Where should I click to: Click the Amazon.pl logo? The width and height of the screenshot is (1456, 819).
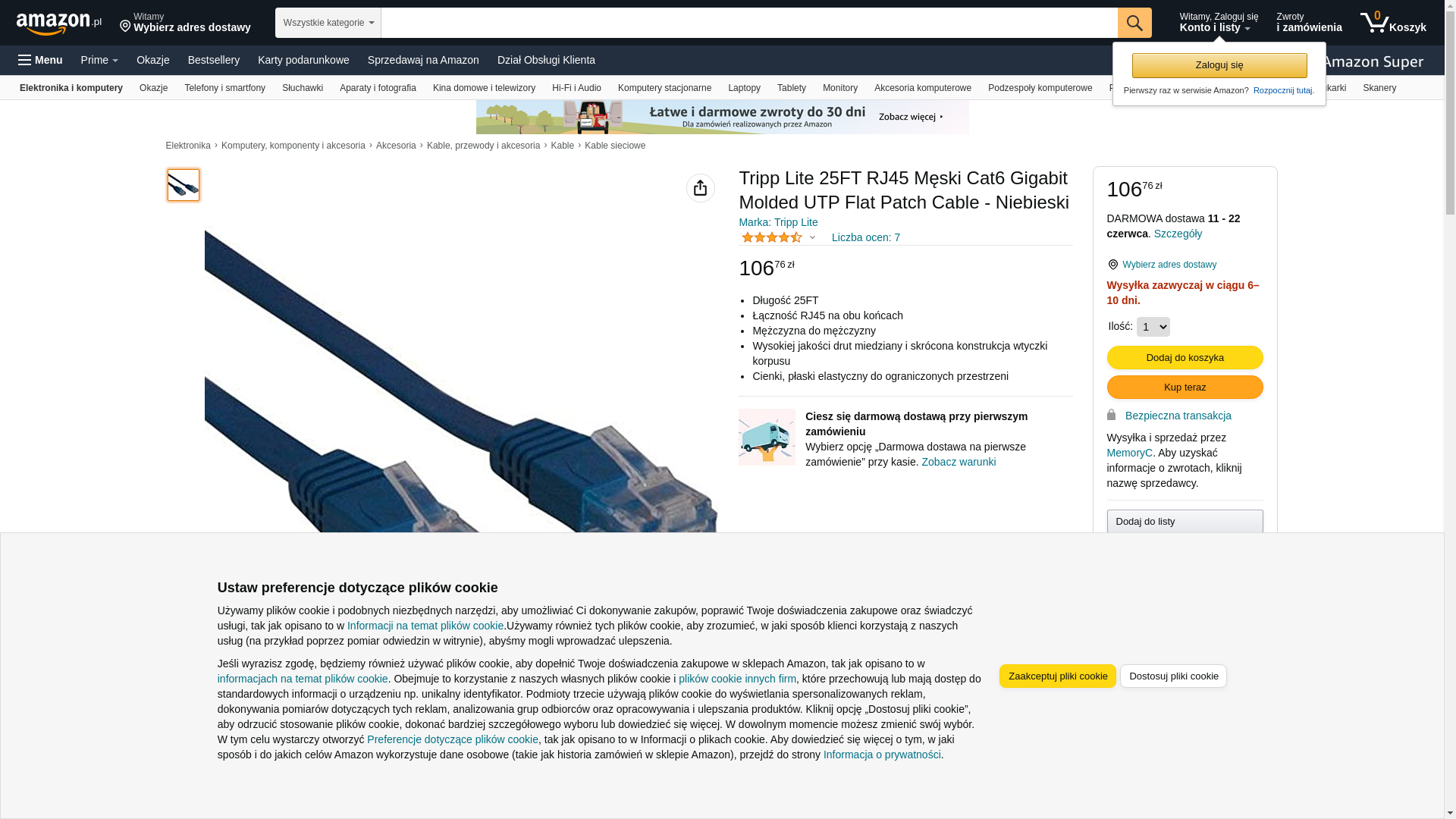pyautogui.click(x=59, y=23)
